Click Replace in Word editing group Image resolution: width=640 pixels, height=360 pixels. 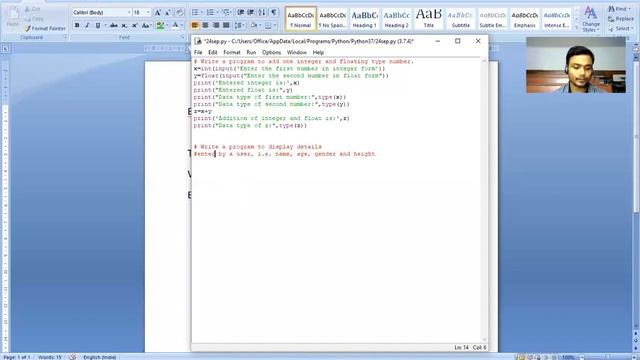pos(620,19)
